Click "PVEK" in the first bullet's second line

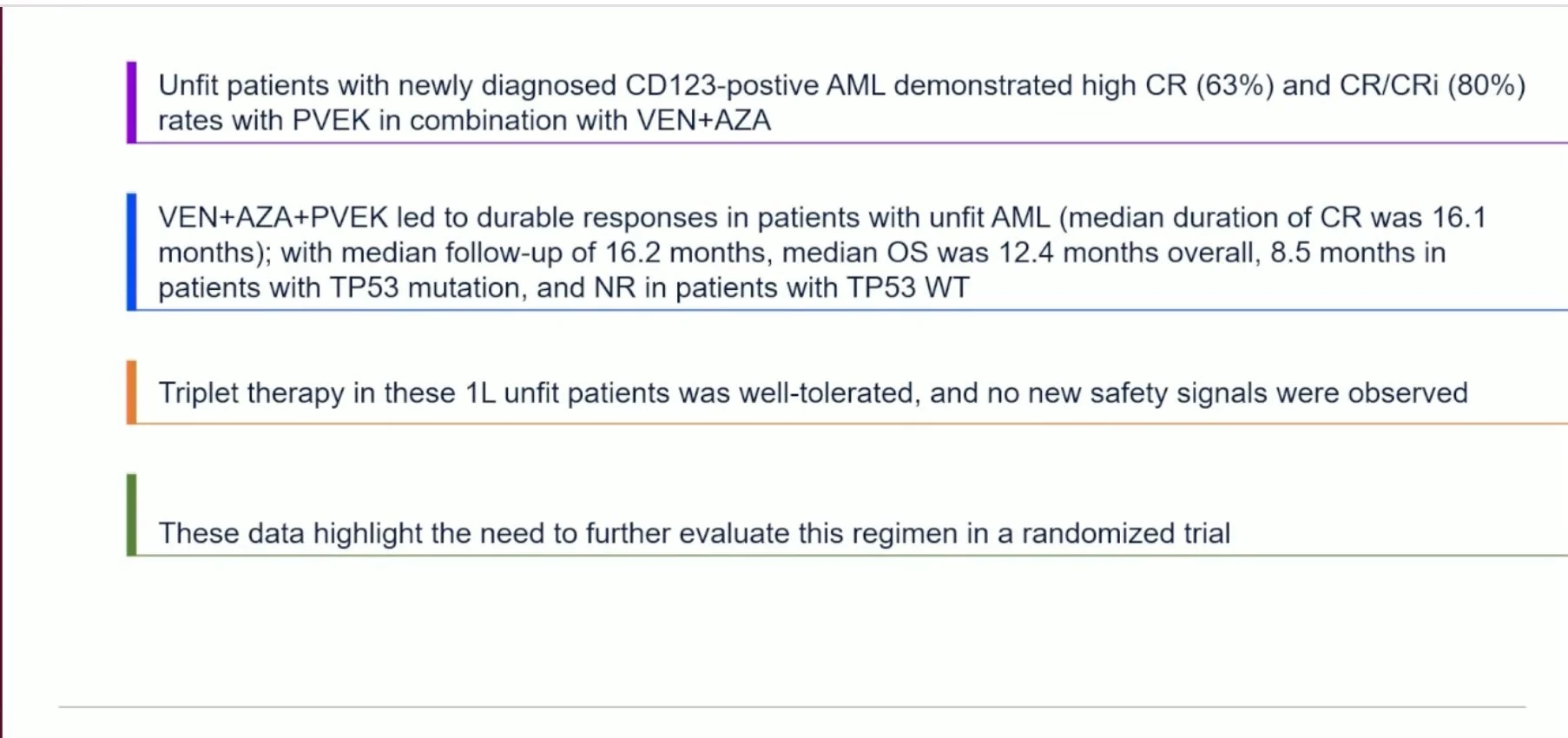[331, 120]
